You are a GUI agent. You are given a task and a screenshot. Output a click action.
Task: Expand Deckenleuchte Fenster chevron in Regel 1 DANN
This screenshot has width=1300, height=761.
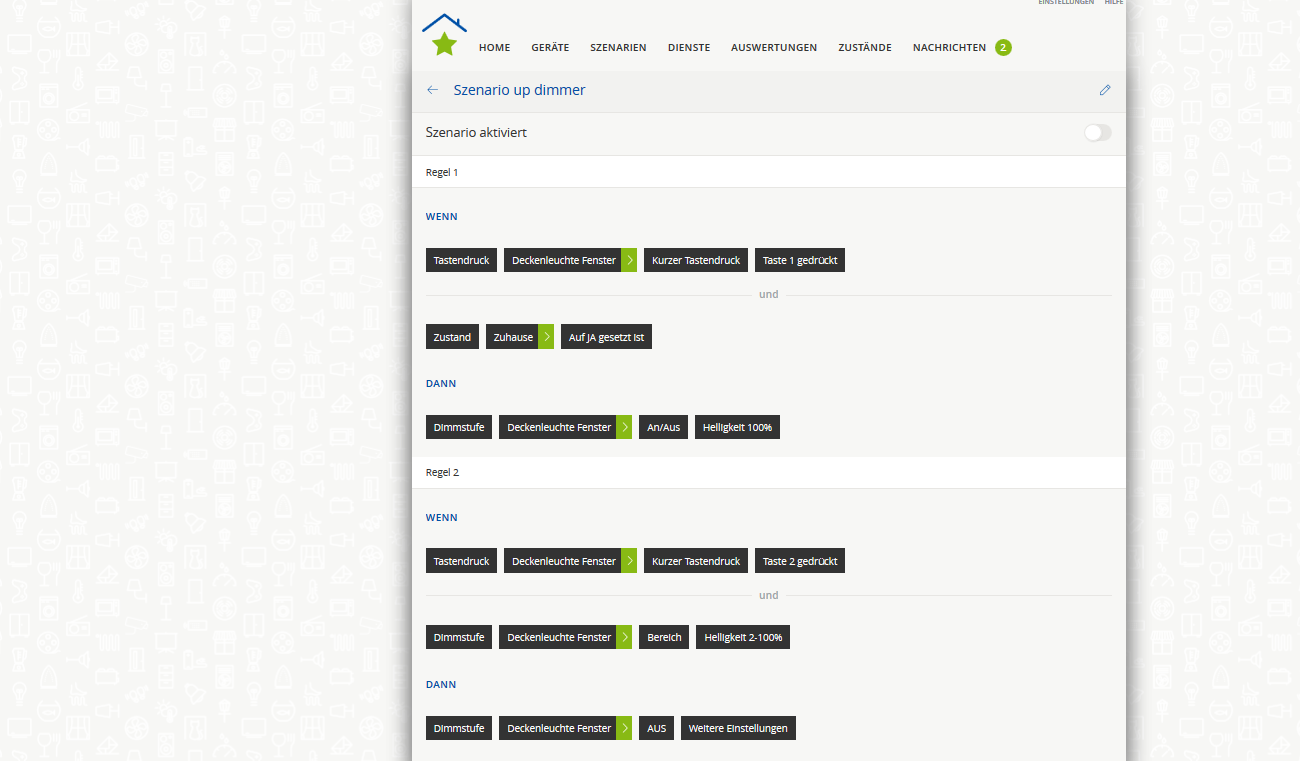coord(624,427)
